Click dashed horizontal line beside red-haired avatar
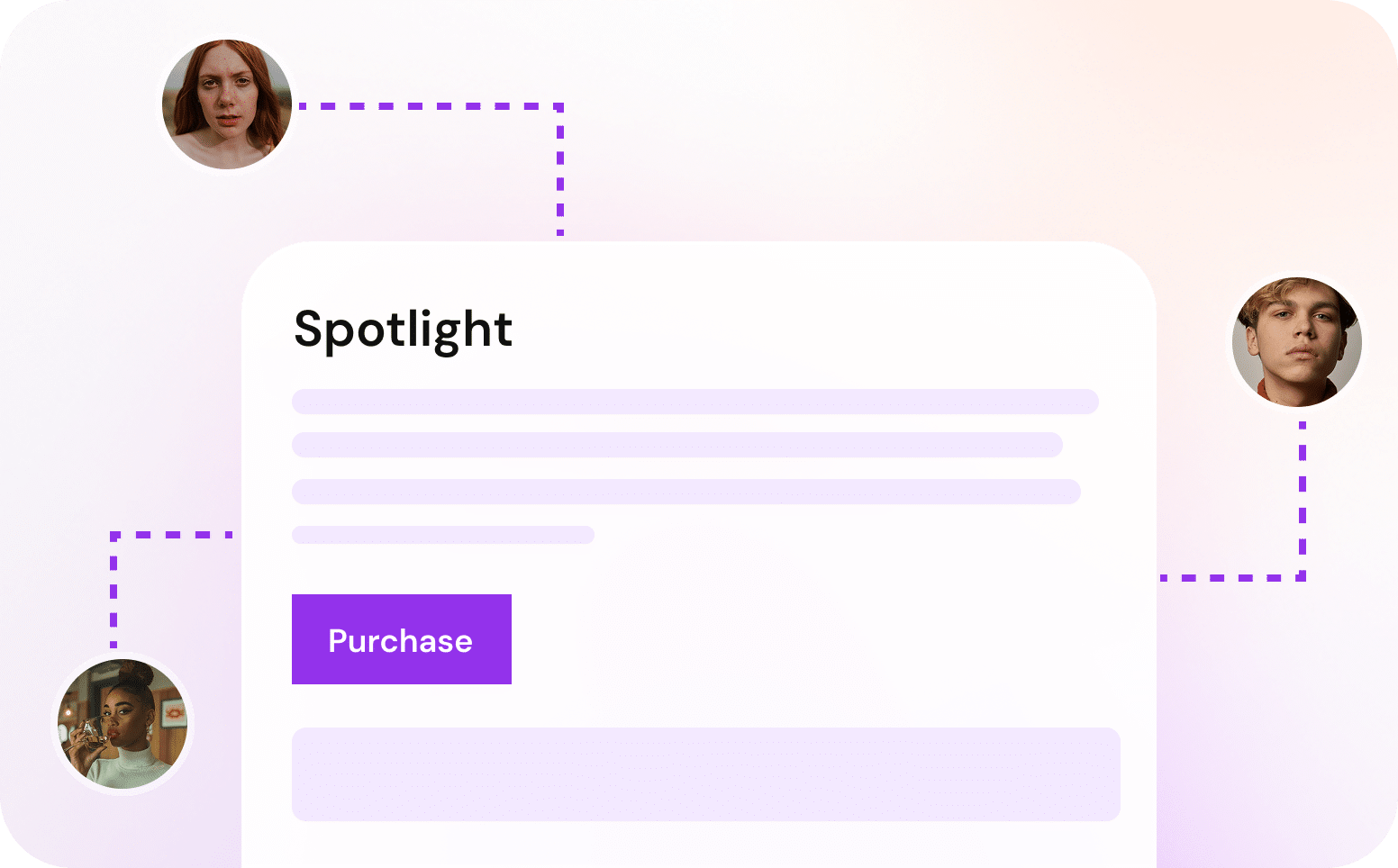 click(429, 106)
